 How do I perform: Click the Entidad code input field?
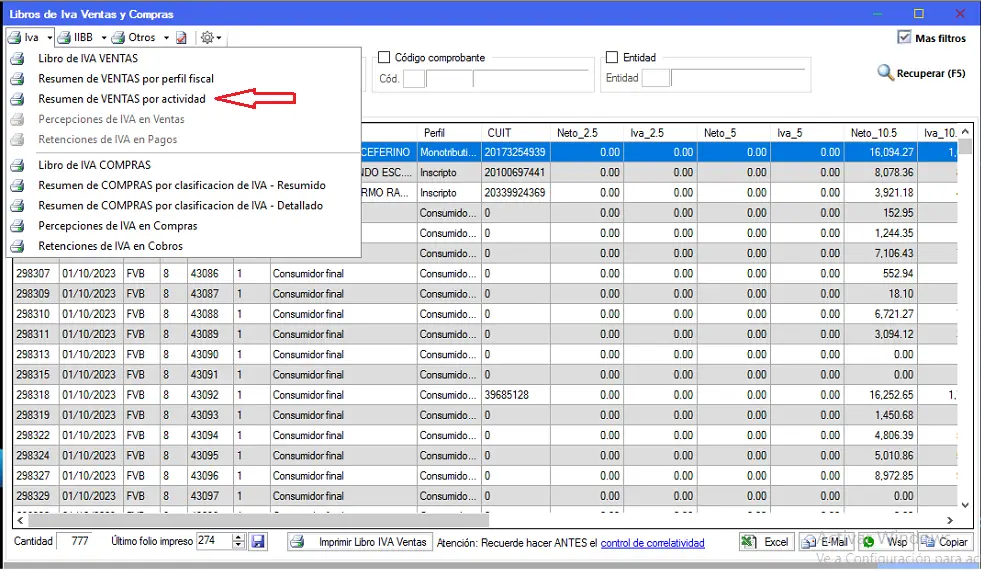655,78
